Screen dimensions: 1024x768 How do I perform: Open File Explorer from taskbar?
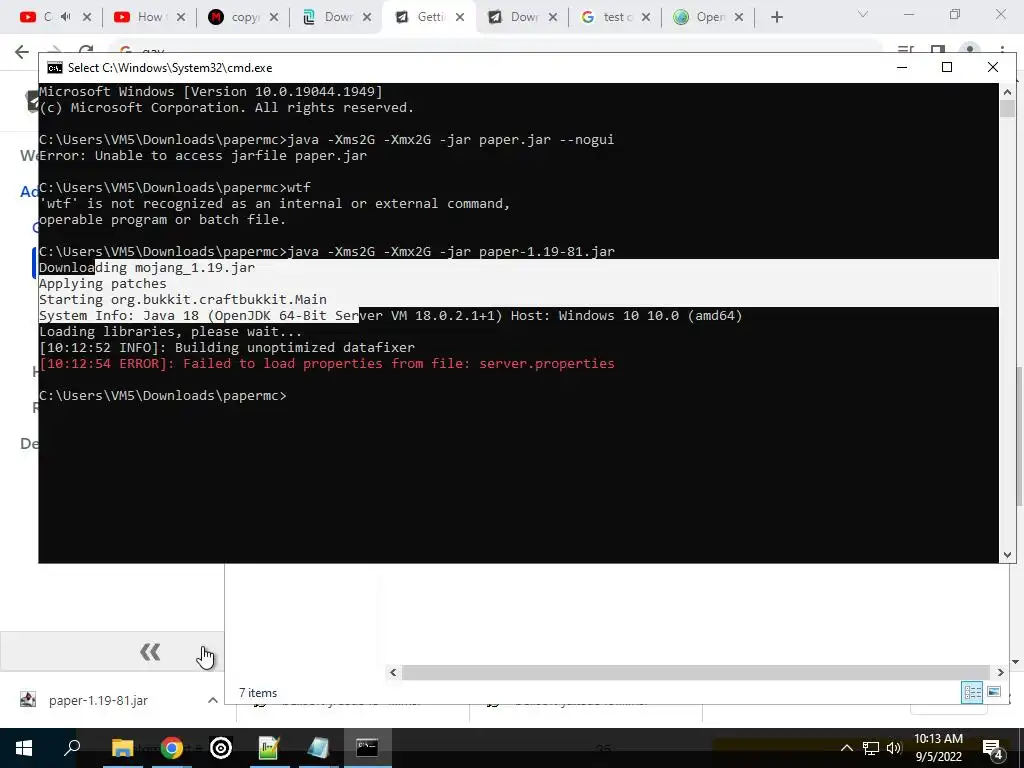pyautogui.click(x=122, y=748)
